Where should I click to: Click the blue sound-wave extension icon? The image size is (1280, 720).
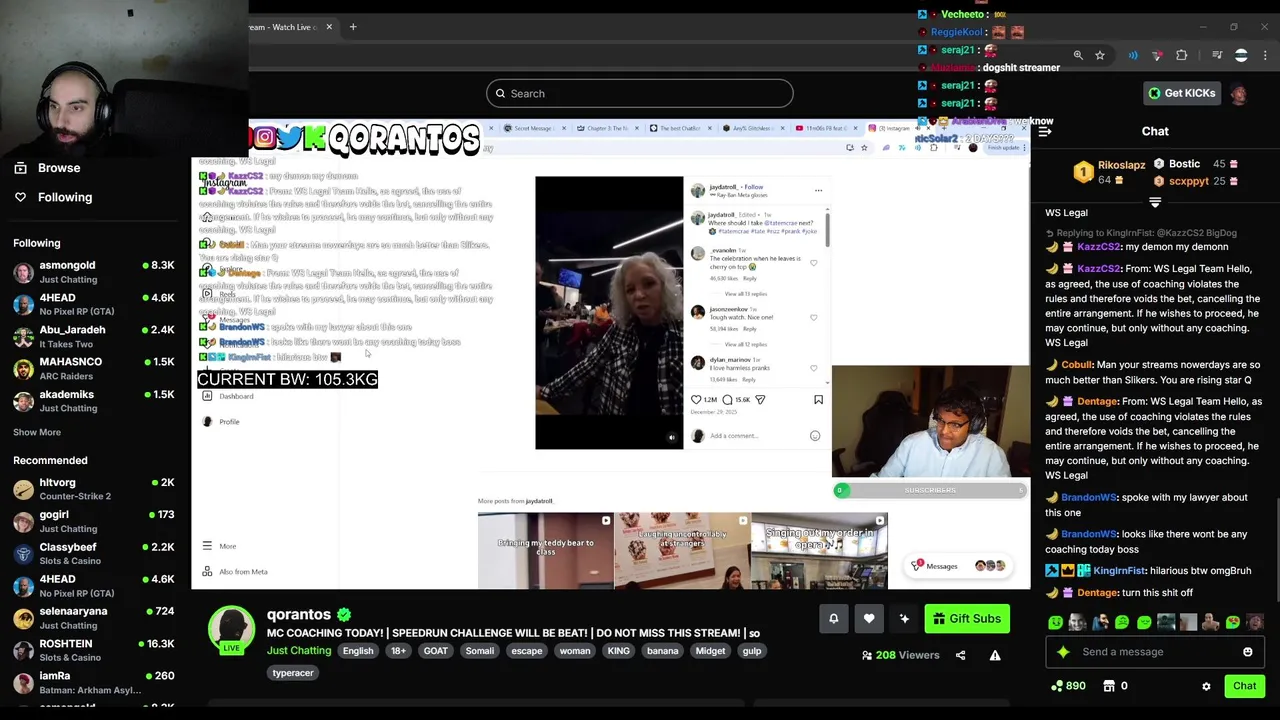pos(1133,55)
